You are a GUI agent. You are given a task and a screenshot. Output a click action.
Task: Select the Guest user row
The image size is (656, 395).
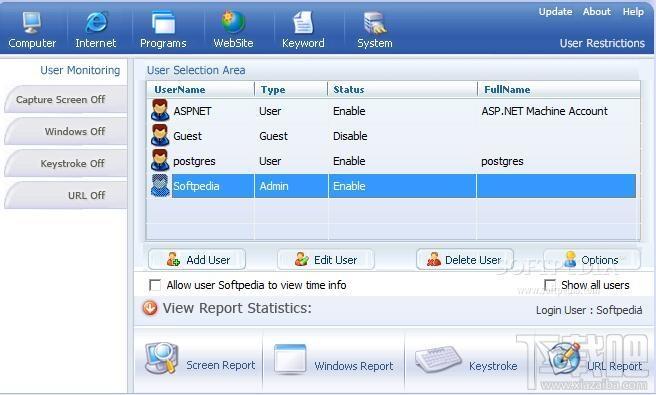[393, 136]
